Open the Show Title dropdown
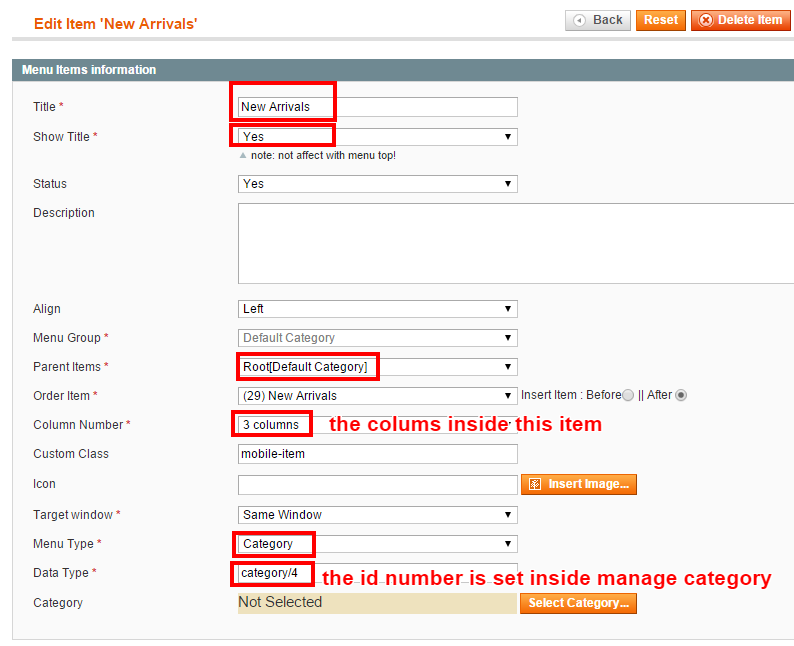 377,136
